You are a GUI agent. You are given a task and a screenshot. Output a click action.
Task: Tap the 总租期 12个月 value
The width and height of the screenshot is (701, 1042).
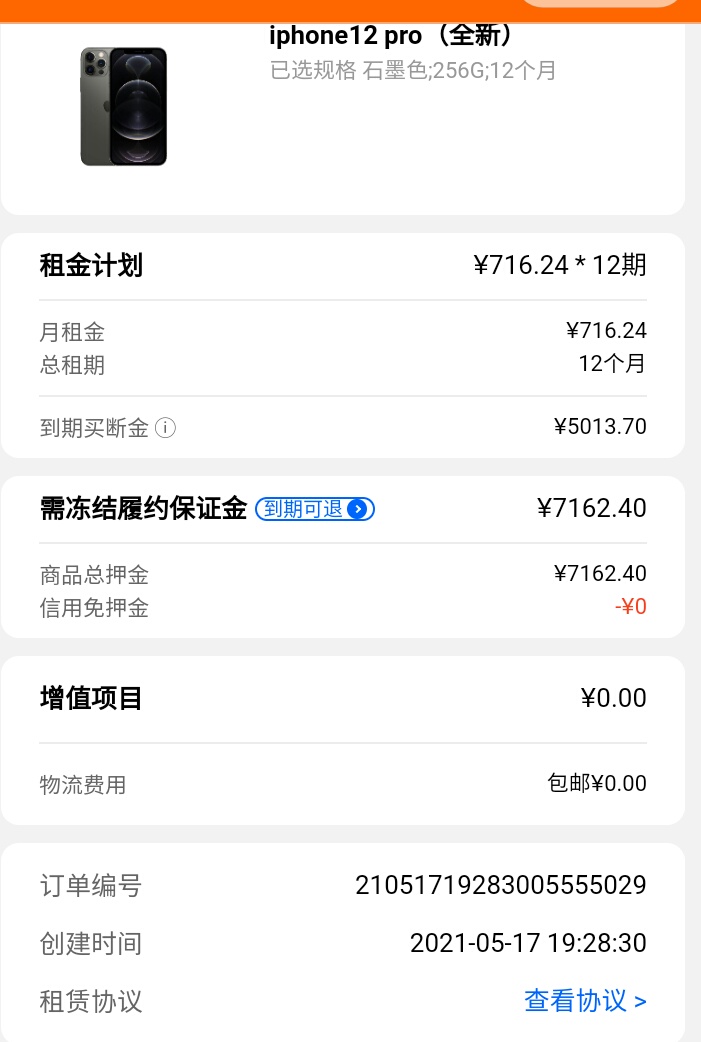point(612,364)
